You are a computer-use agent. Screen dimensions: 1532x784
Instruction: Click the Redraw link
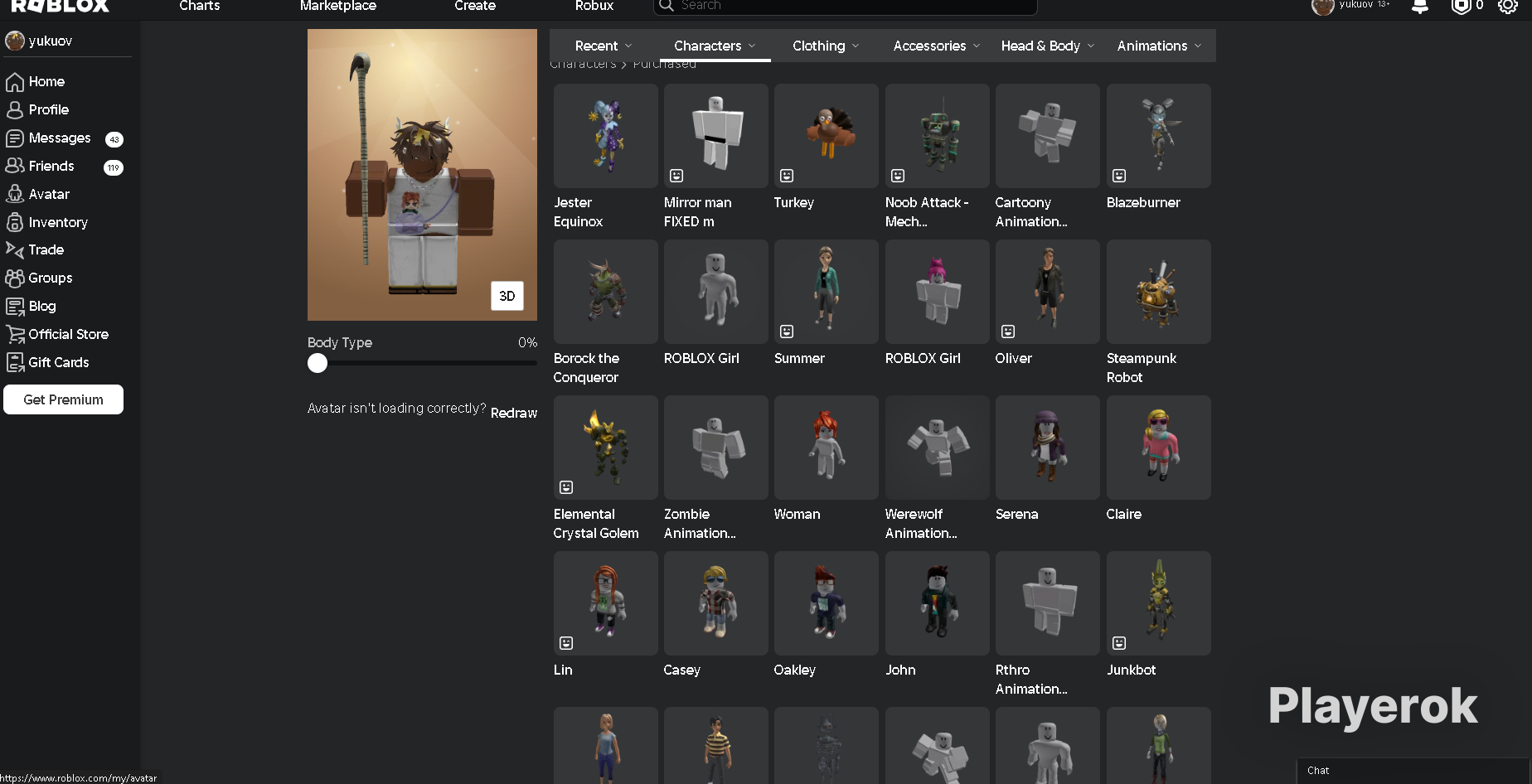(x=514, y=413)
